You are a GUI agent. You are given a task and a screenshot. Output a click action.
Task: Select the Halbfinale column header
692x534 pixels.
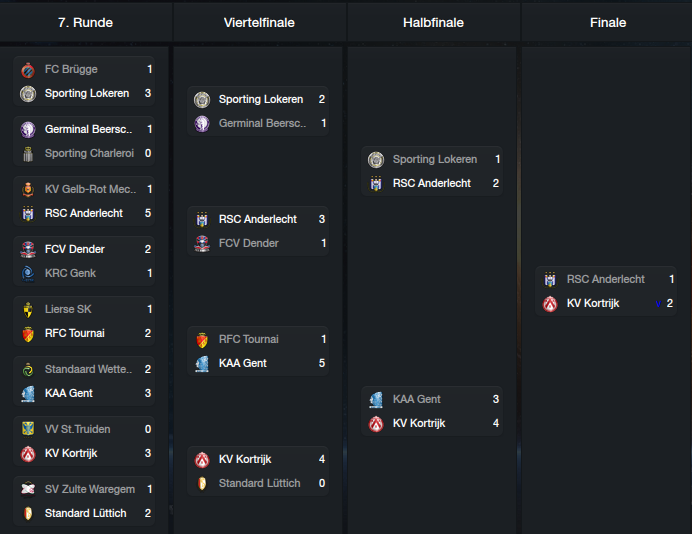click(433, 23)
